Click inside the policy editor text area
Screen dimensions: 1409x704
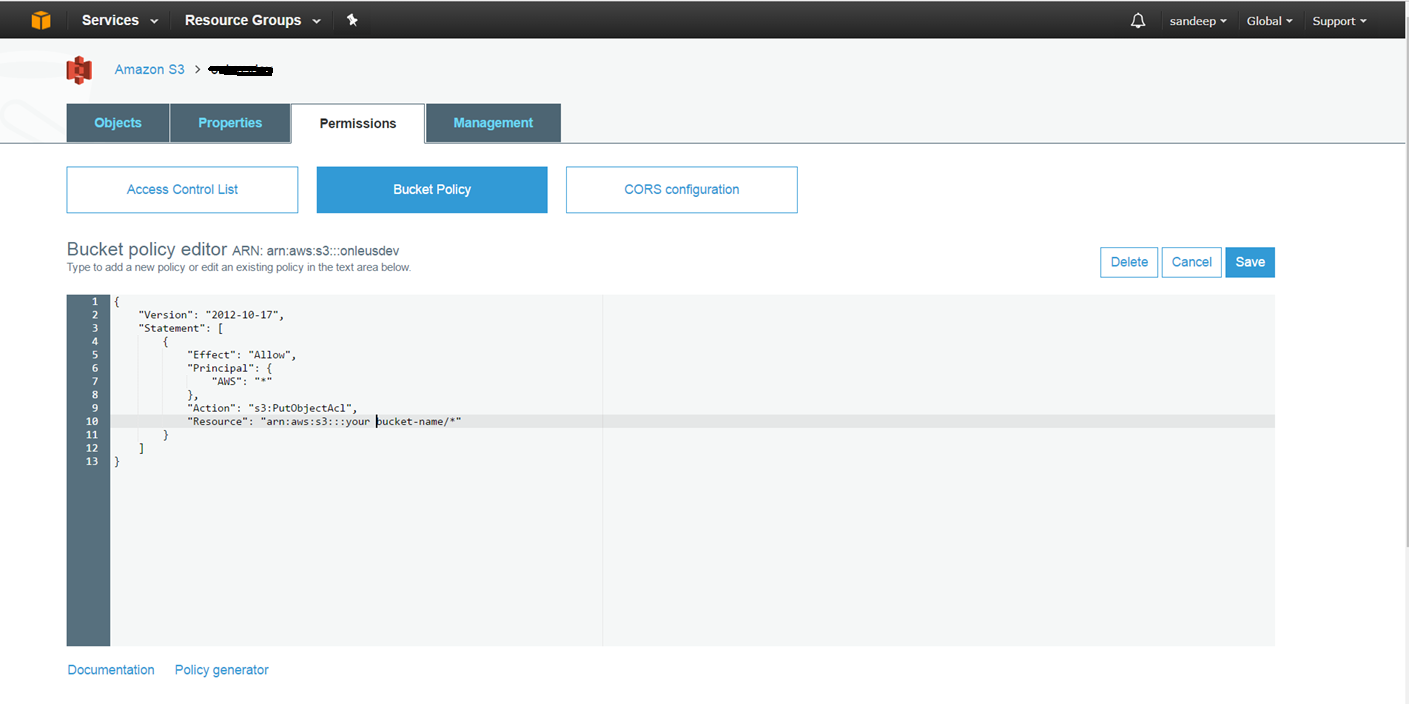[692, 470]
